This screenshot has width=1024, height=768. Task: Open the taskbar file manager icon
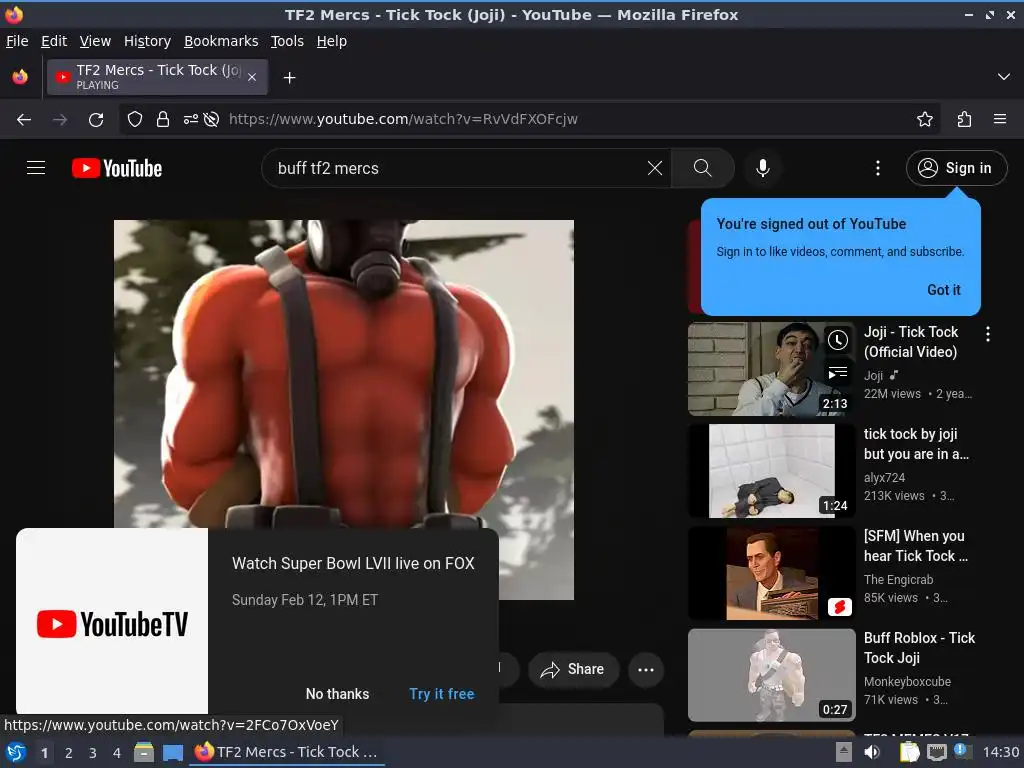click(144, 753)
